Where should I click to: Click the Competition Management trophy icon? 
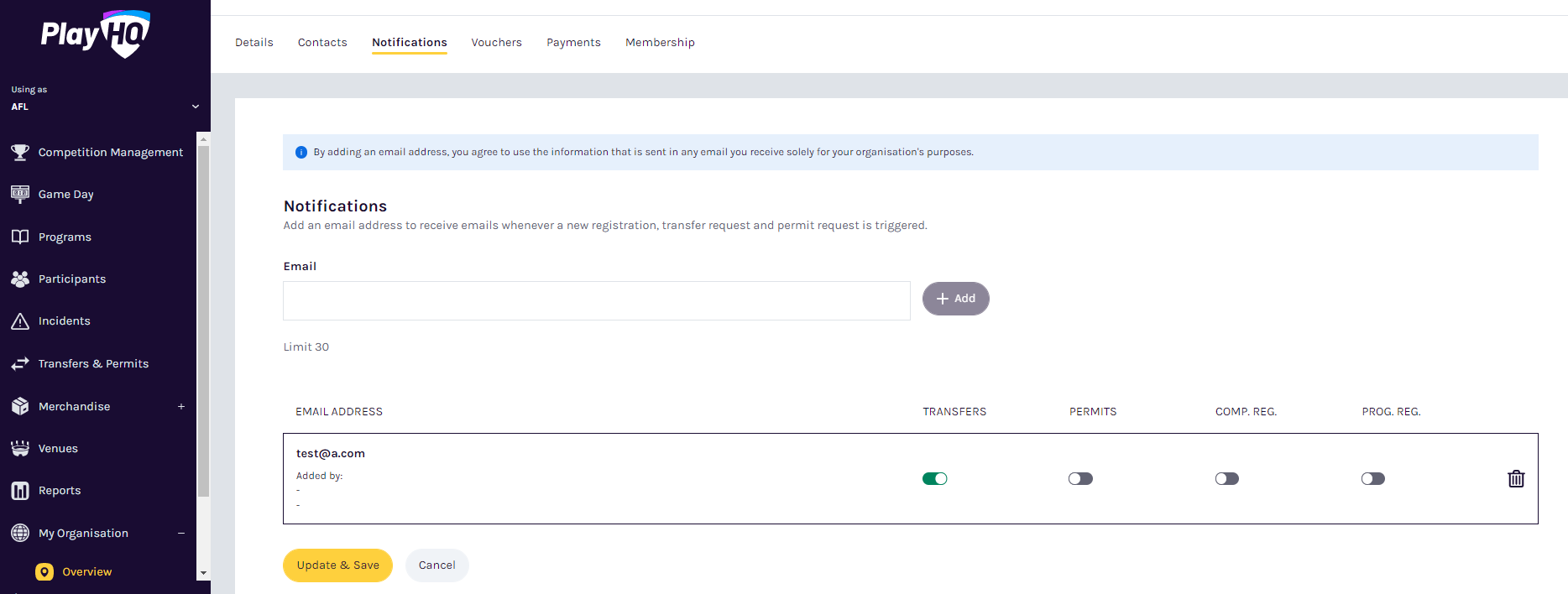point(20,152)
